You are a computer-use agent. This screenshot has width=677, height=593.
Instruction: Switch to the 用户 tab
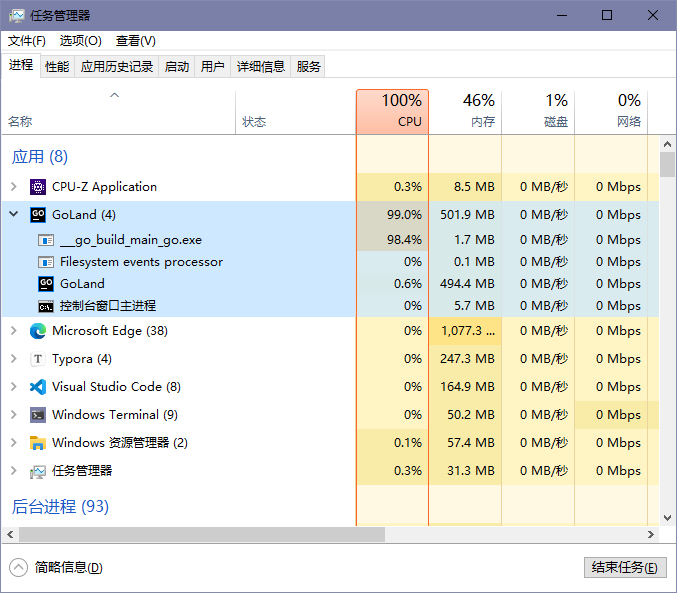pos(213,67)
